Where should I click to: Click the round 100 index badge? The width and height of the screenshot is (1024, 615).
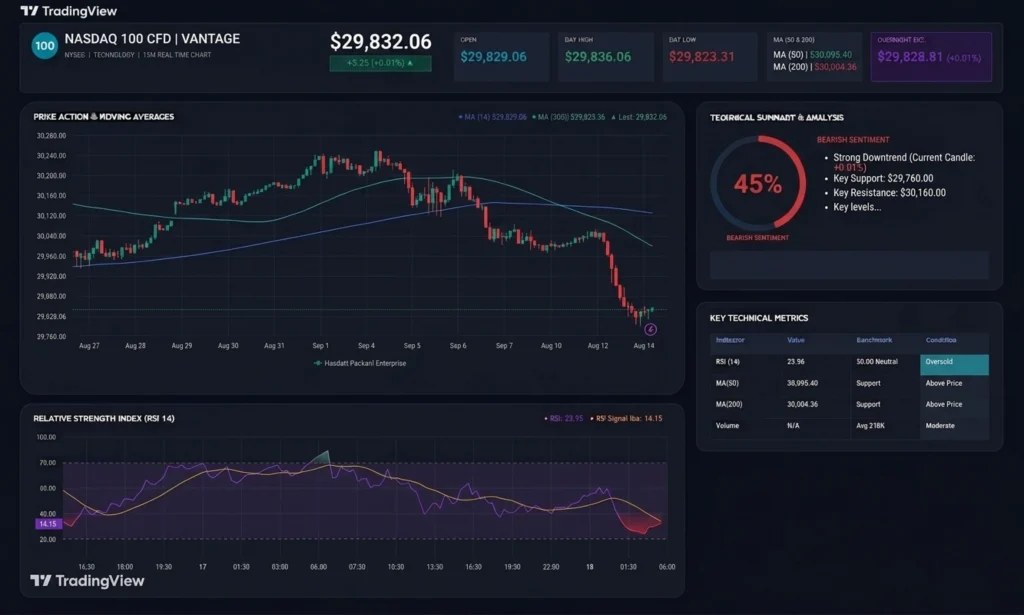coord(44,46)
